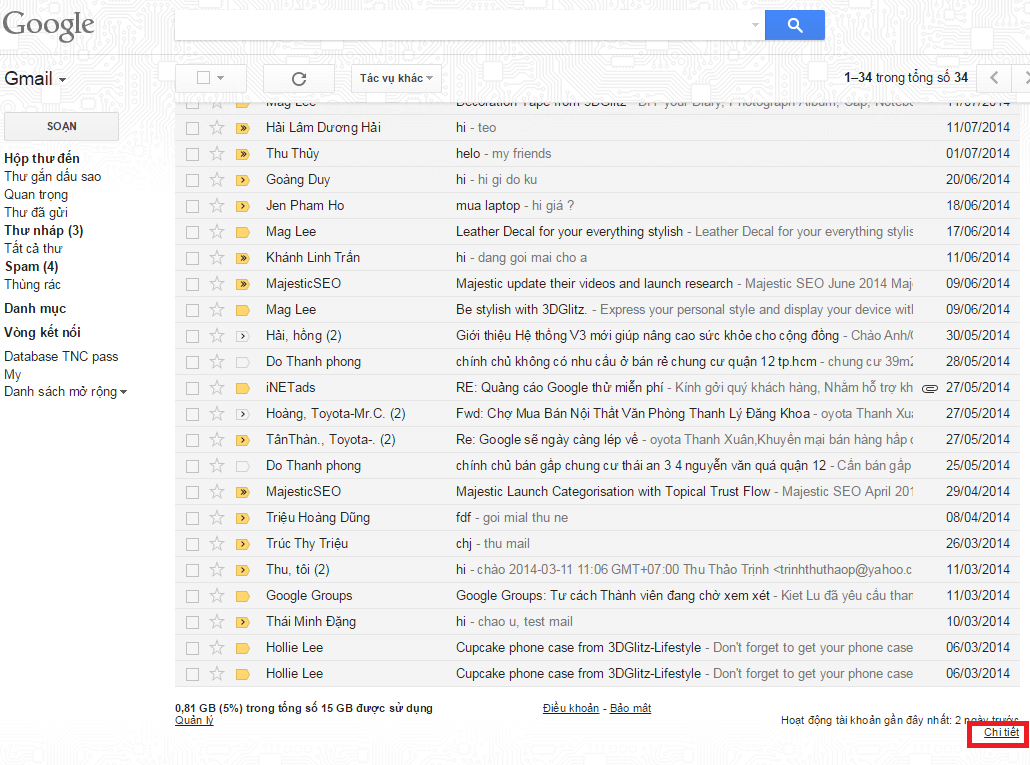
Task: Open Thư đã gửi folder
Action: point(36,213)
